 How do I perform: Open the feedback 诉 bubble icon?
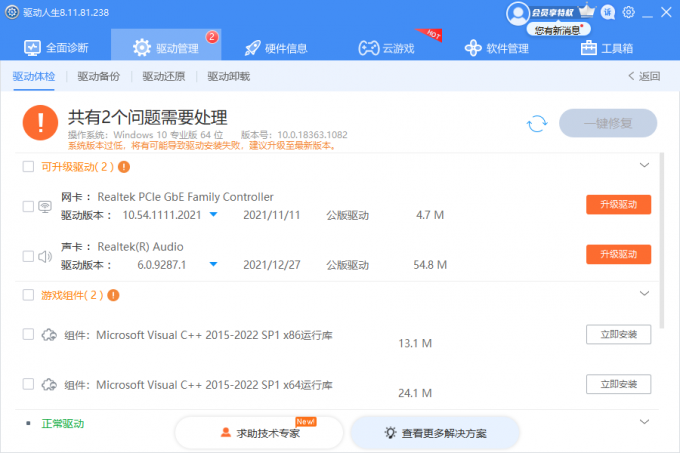608,12
